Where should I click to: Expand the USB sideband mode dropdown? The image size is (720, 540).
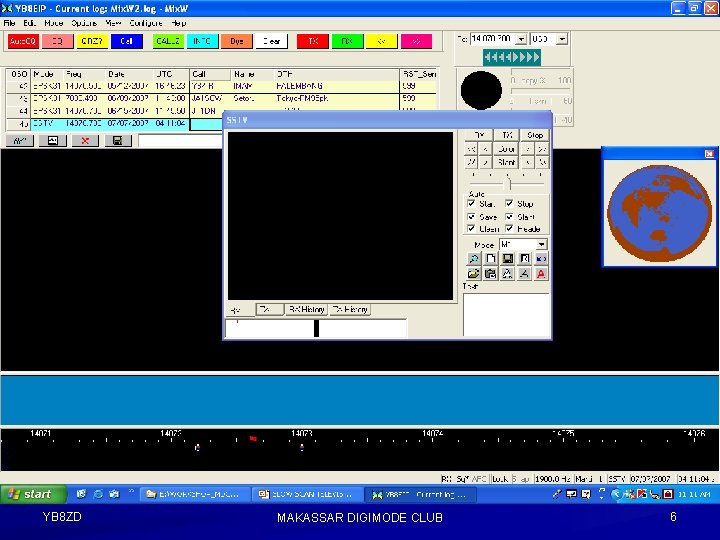coord(562,39)
